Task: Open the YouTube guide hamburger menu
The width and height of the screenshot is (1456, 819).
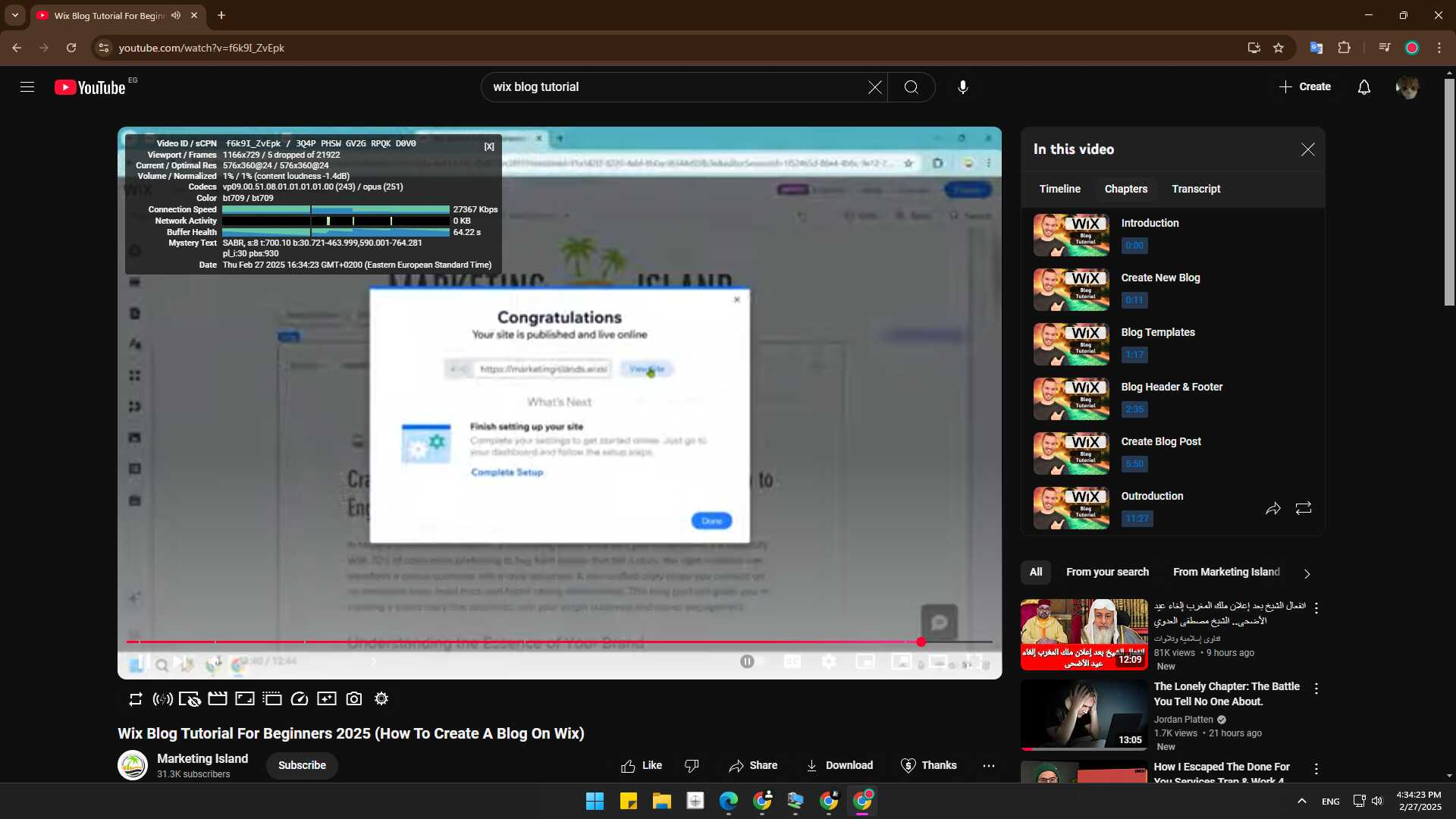Action: [x=27, y=87]
